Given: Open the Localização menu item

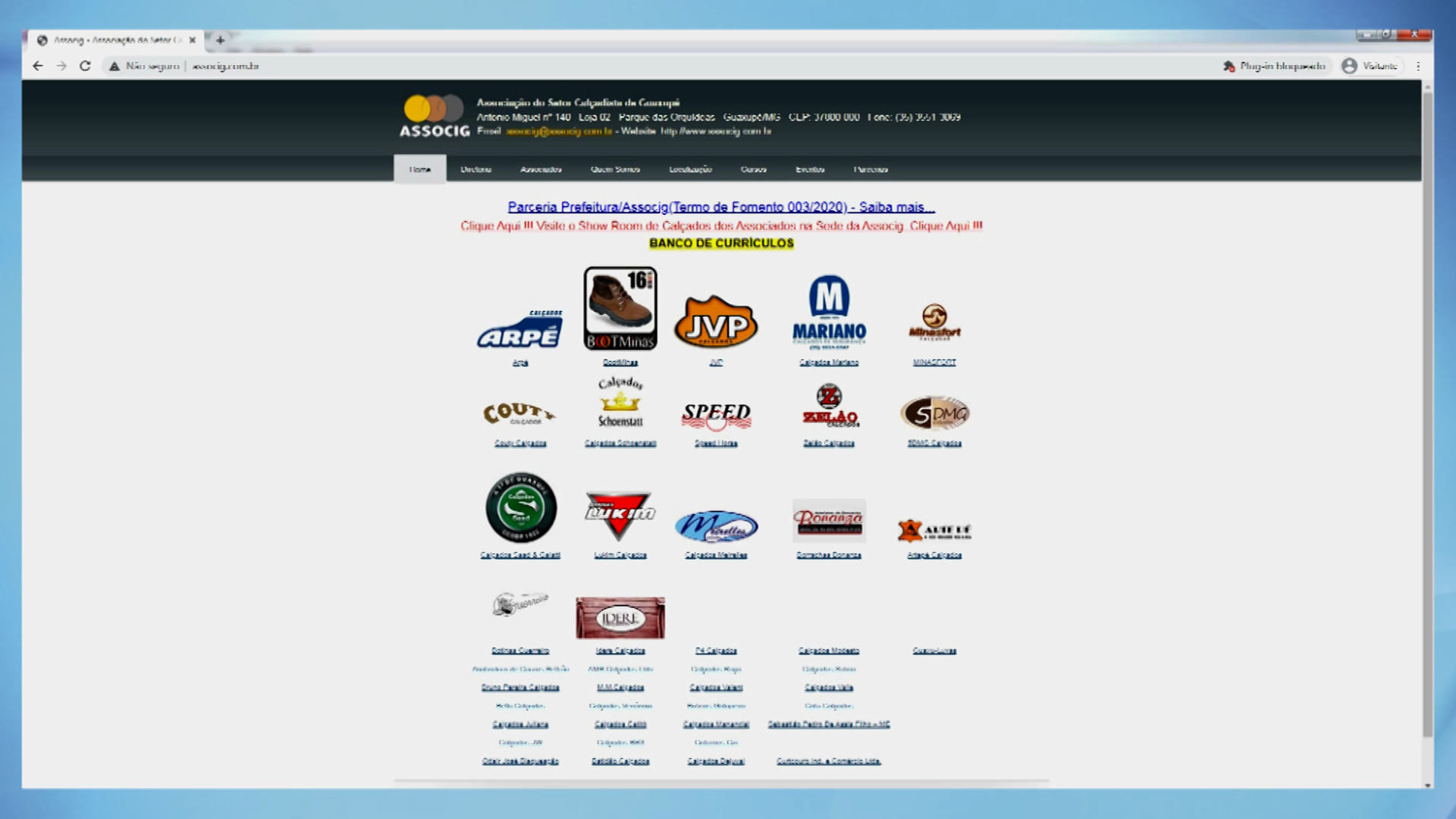Looking at the screenshot, I should click(x=690, y=169).
